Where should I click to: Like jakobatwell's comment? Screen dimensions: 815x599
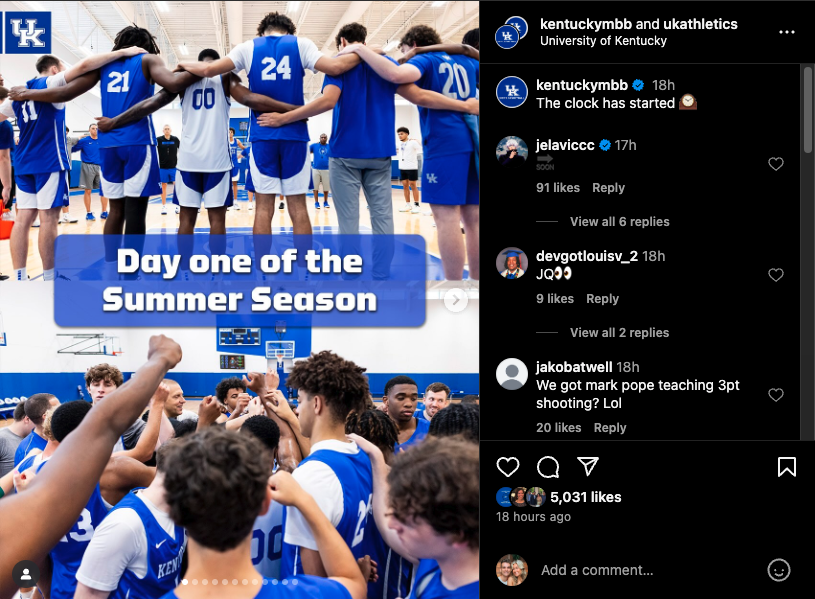tap(775, 395)
